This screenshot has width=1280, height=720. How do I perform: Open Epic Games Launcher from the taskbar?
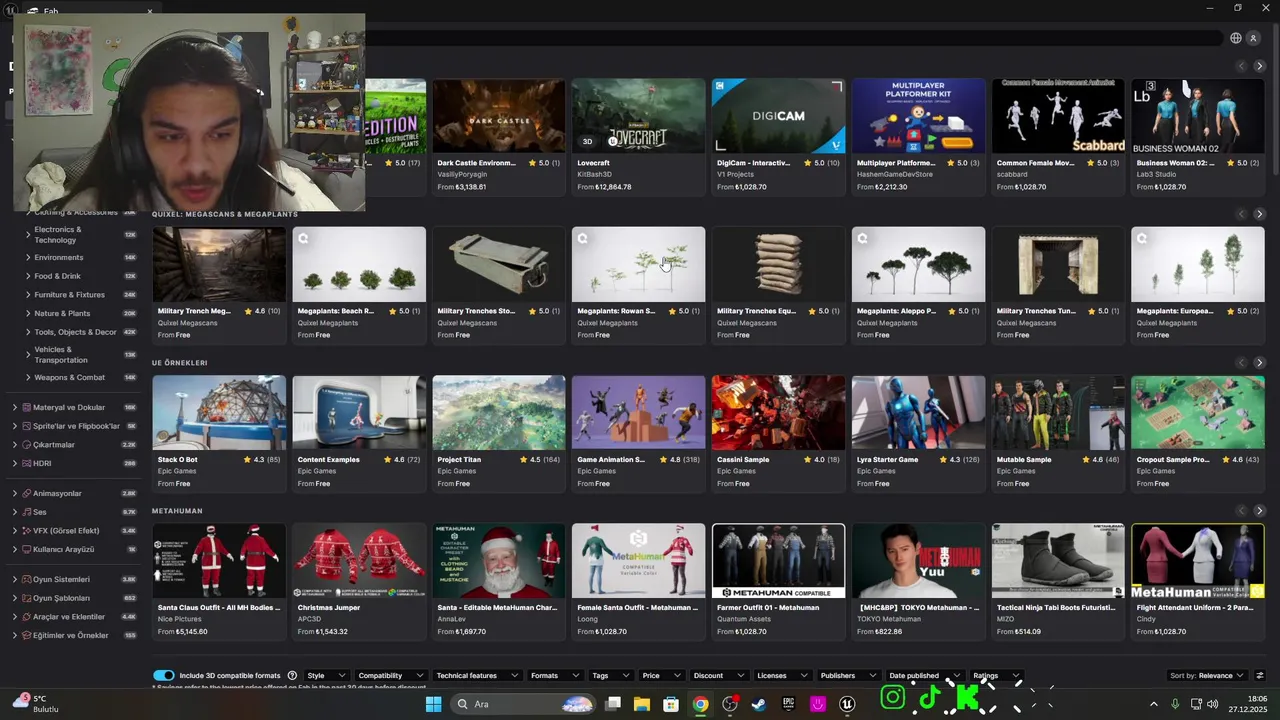(x=788, y=704)
